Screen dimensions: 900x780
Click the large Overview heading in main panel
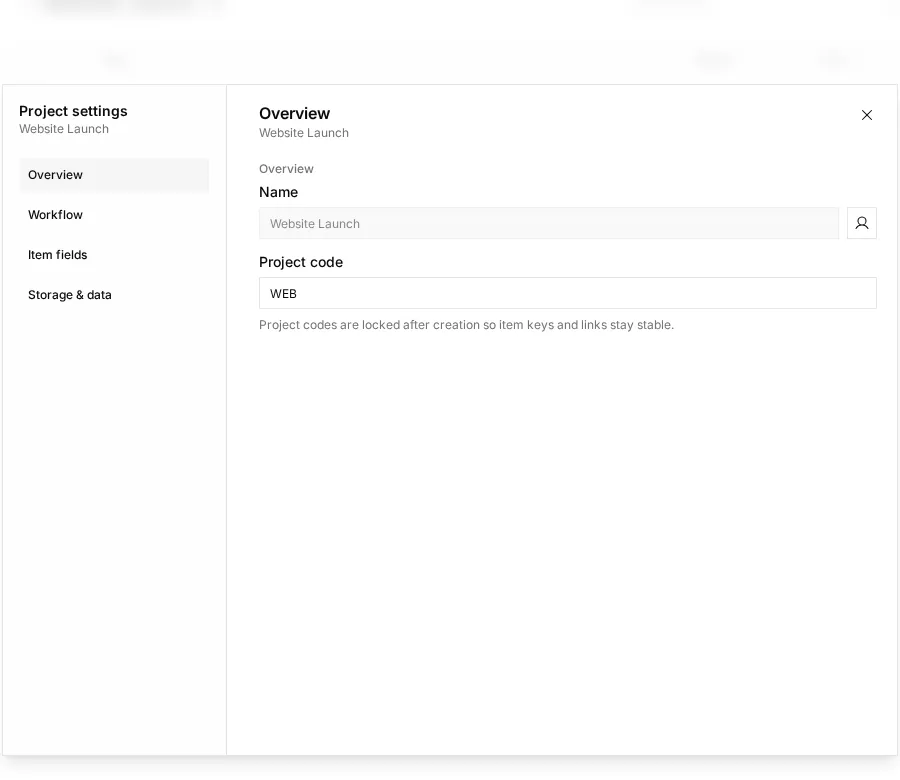pyautogui.click(x=294, y=114)
